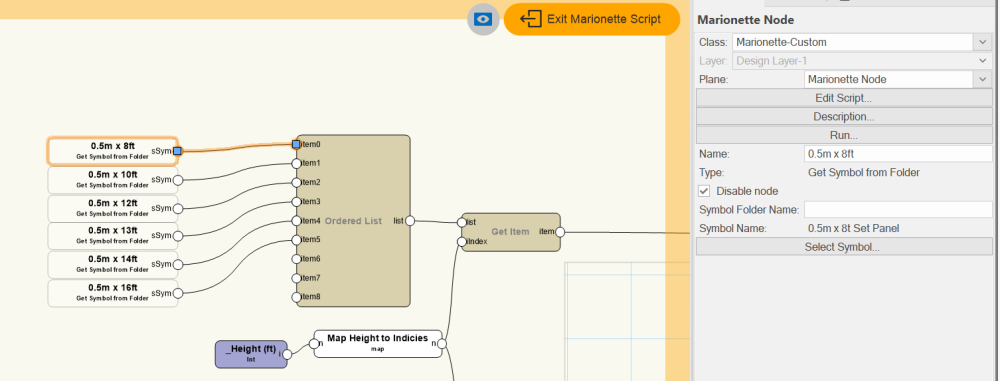Open the Class dropdown Marionette-Custom
The width and height of the screenshot is (1000, 381).
tap(862, 42)
